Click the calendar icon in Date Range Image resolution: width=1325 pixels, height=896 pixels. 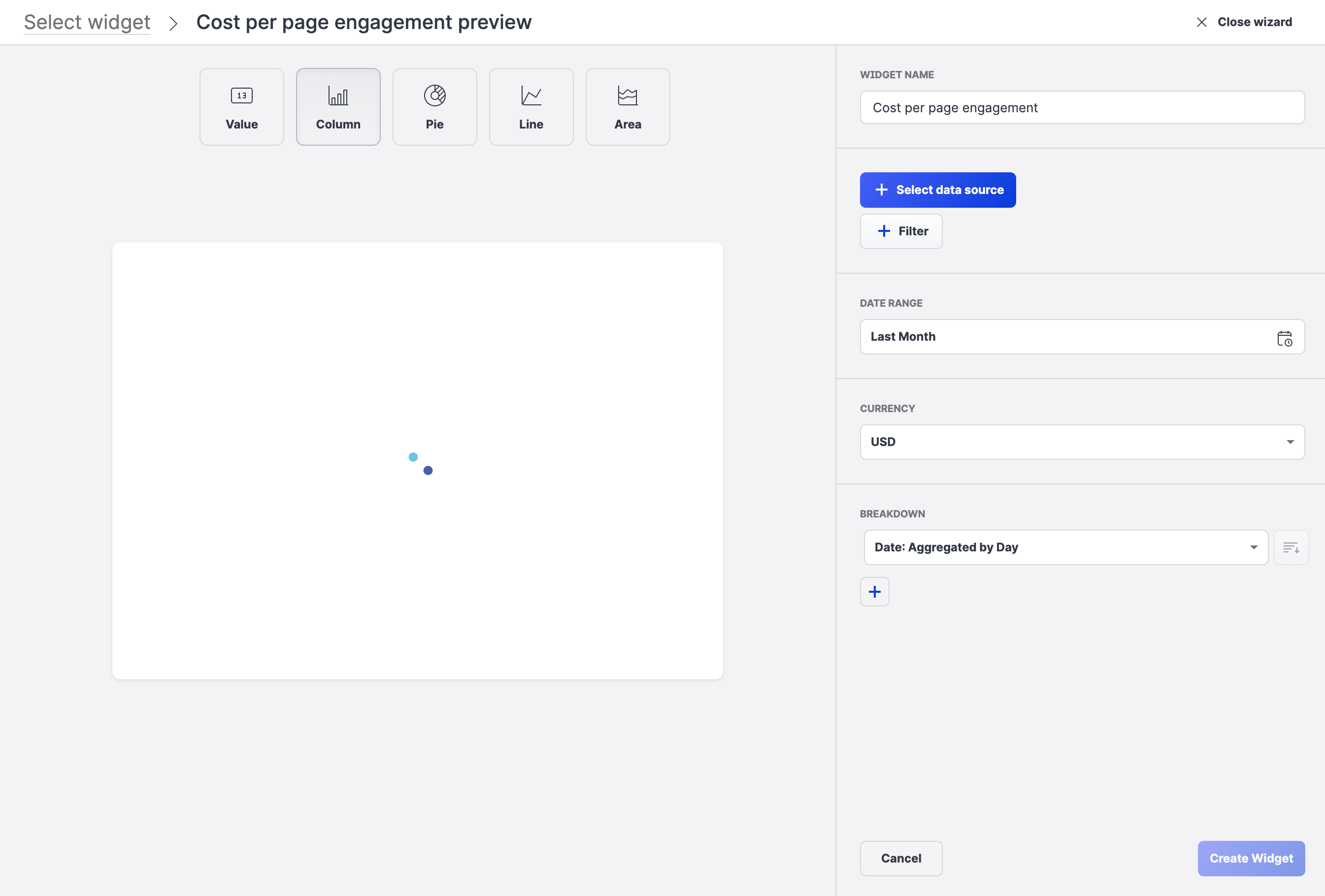click(1284, 338)
